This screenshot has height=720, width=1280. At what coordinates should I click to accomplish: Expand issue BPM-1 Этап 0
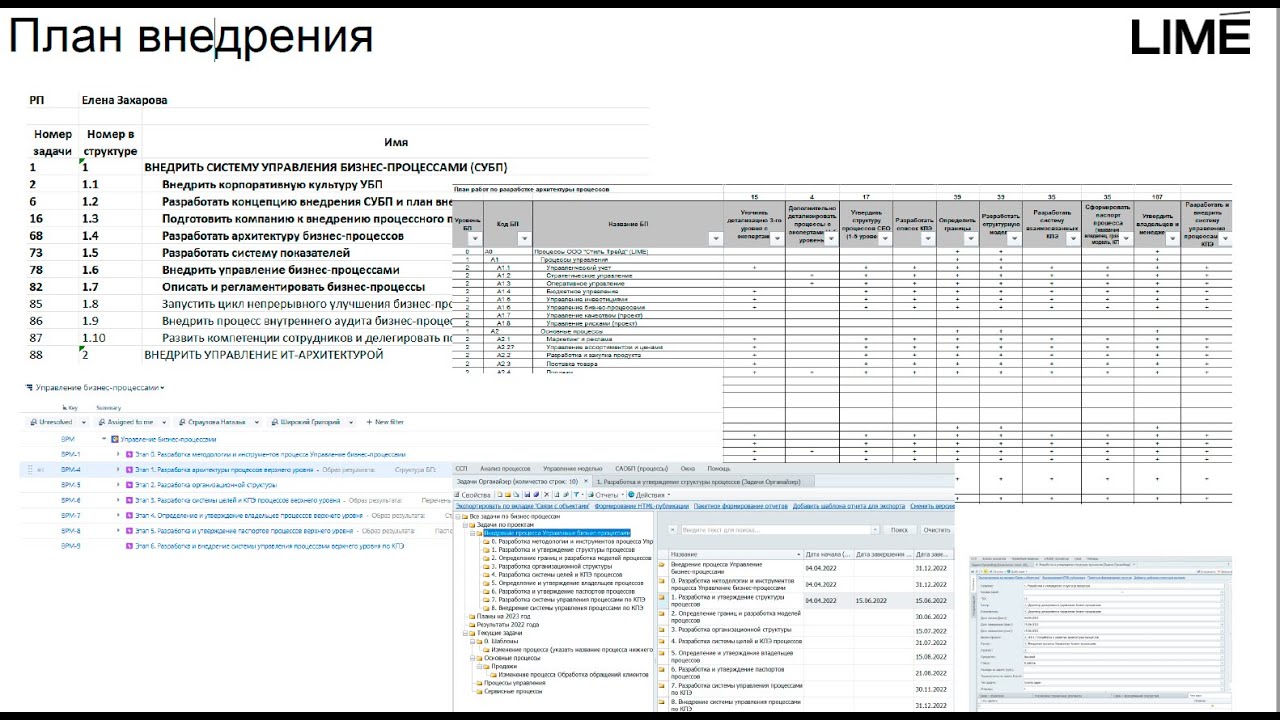tap(117, 454)
